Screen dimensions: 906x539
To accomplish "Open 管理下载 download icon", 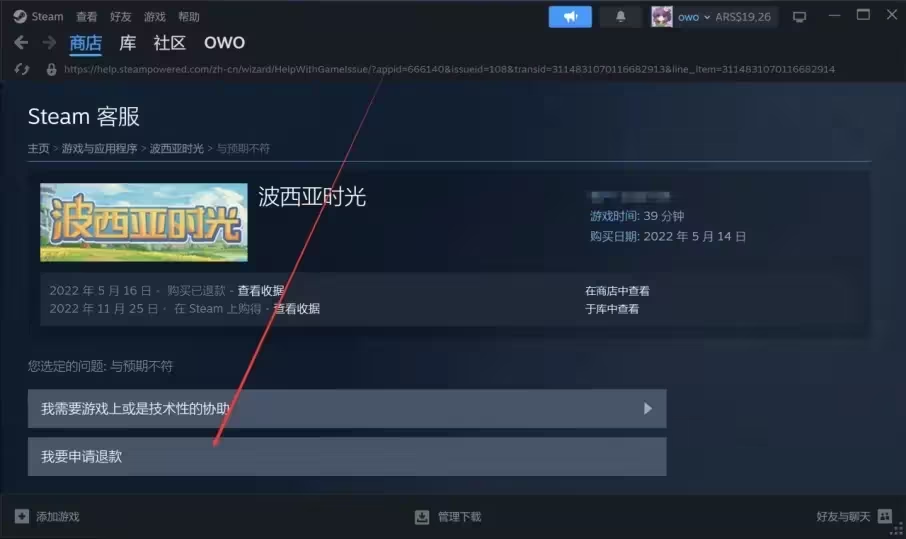I will point(422,516).
